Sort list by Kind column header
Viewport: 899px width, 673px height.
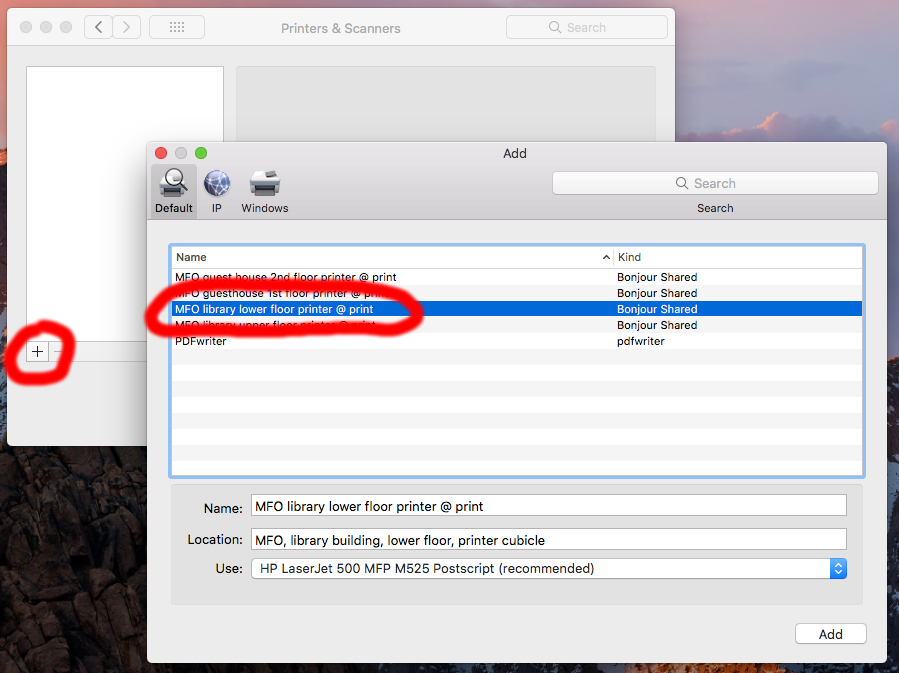tap(738, 257)
